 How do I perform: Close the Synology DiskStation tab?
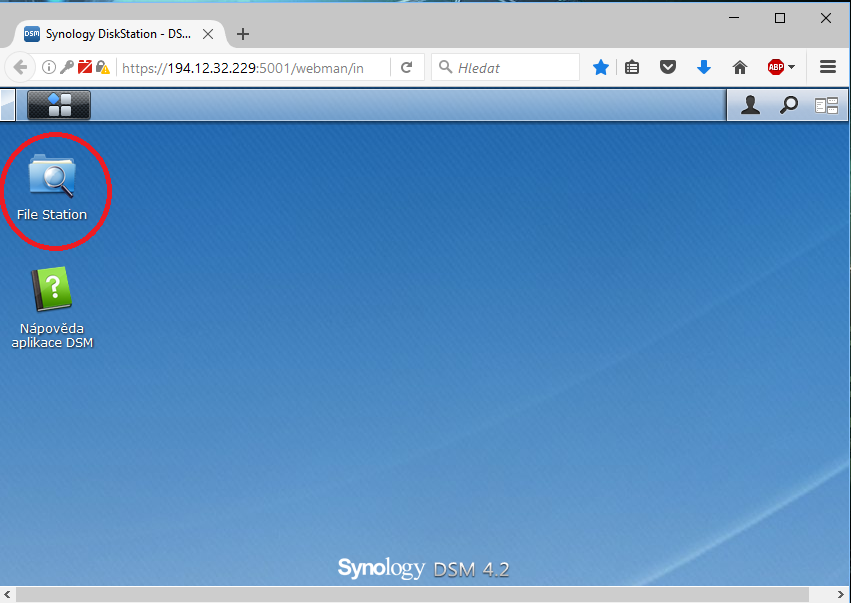tap(208, 34)
